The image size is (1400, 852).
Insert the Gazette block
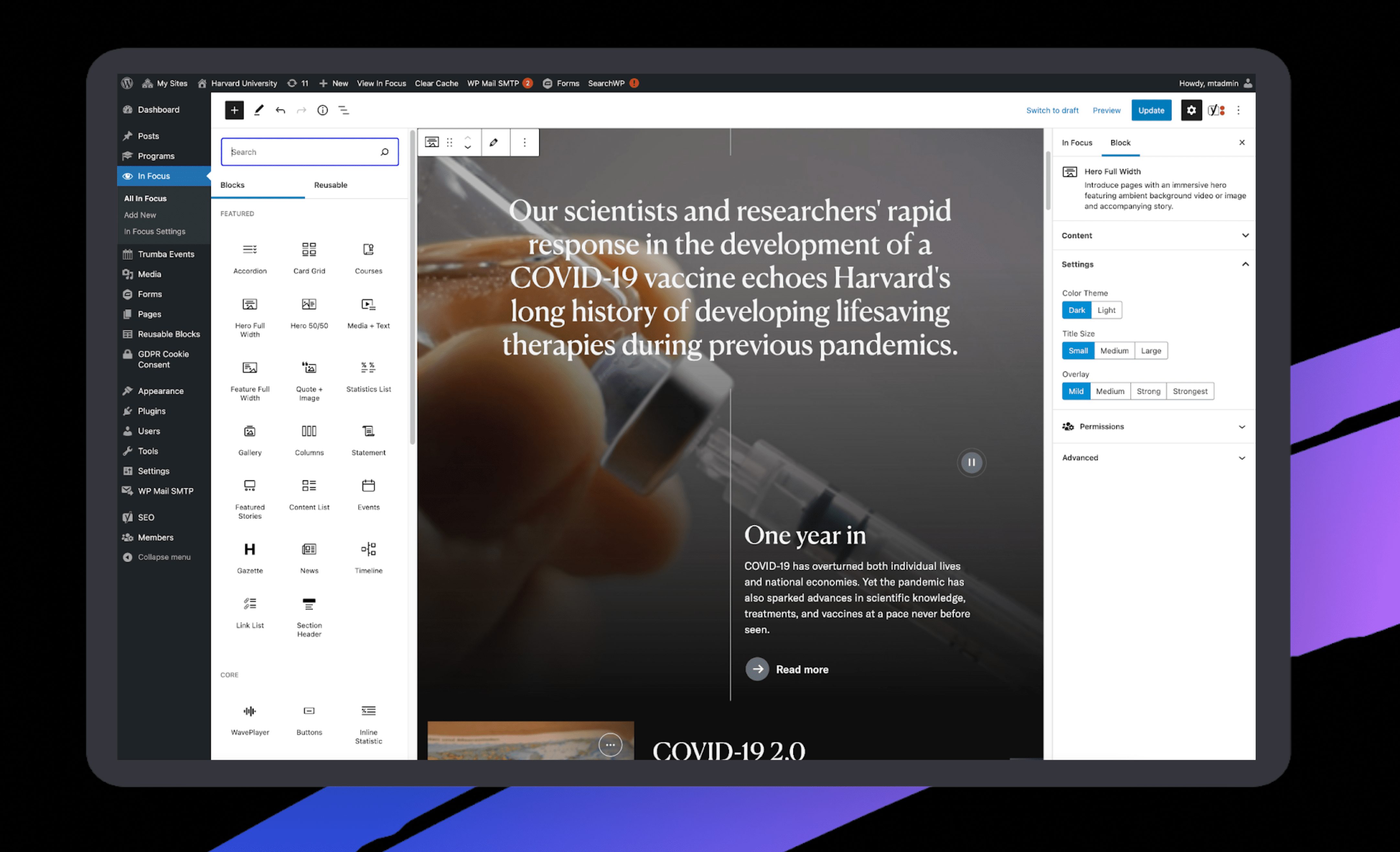[250, 558]
